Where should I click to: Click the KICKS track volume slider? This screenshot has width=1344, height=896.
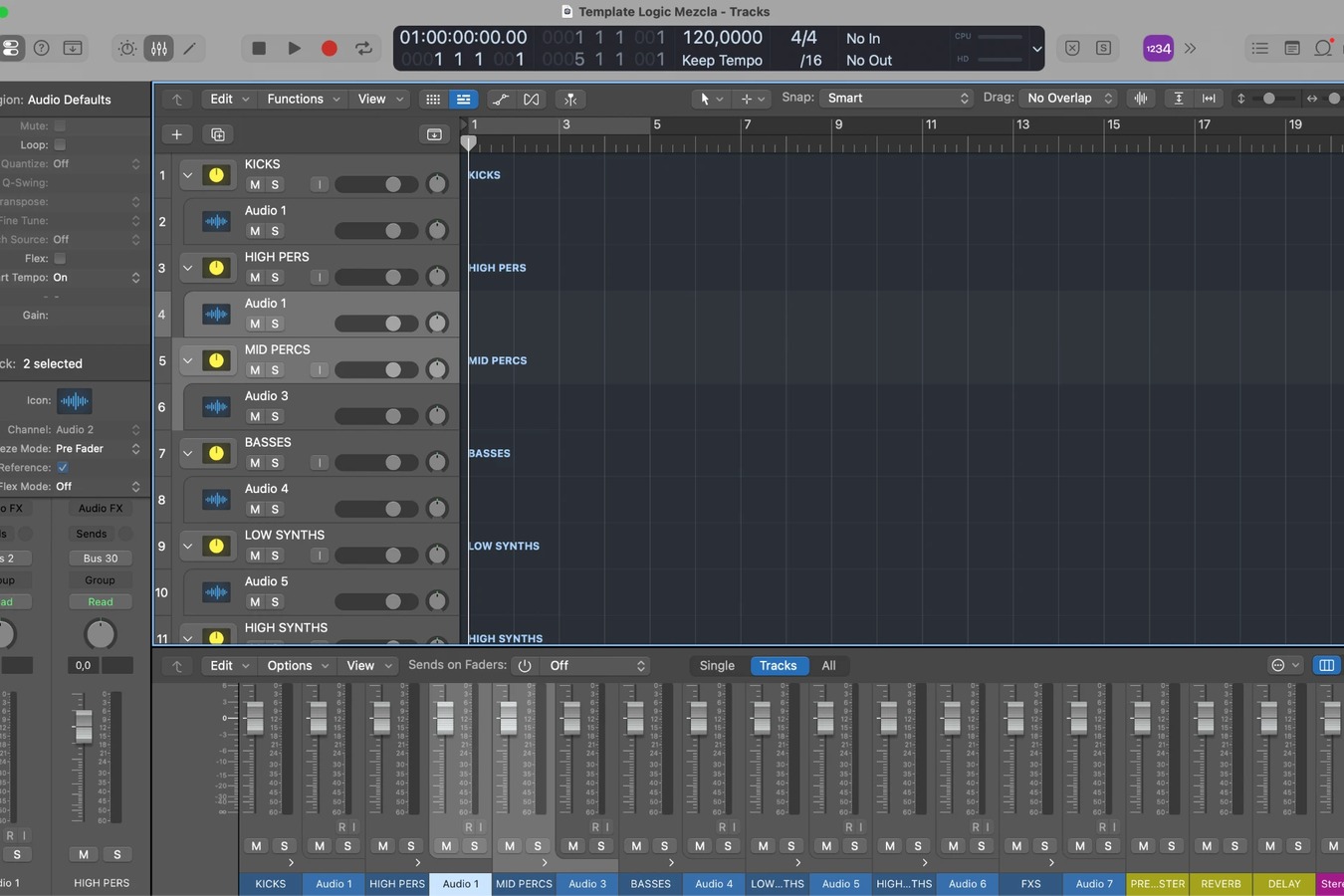tap(376, 184)
